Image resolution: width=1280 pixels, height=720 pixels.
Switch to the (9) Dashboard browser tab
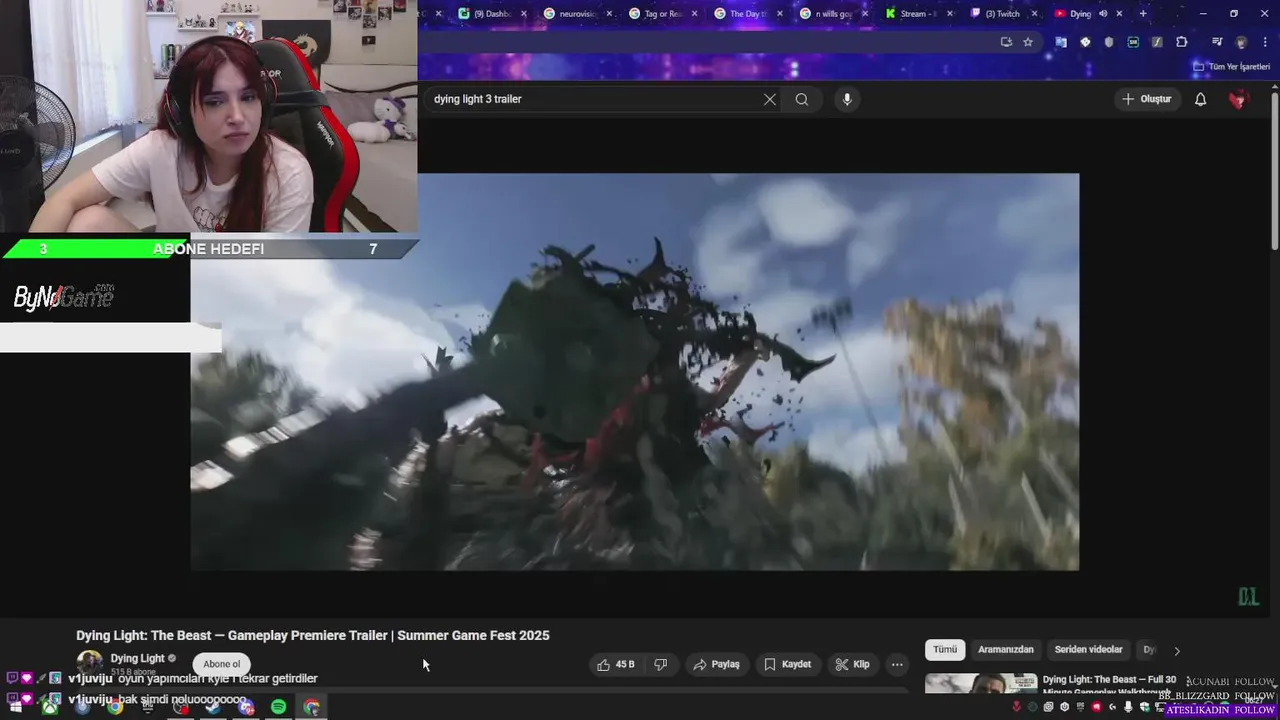(487, 14)
